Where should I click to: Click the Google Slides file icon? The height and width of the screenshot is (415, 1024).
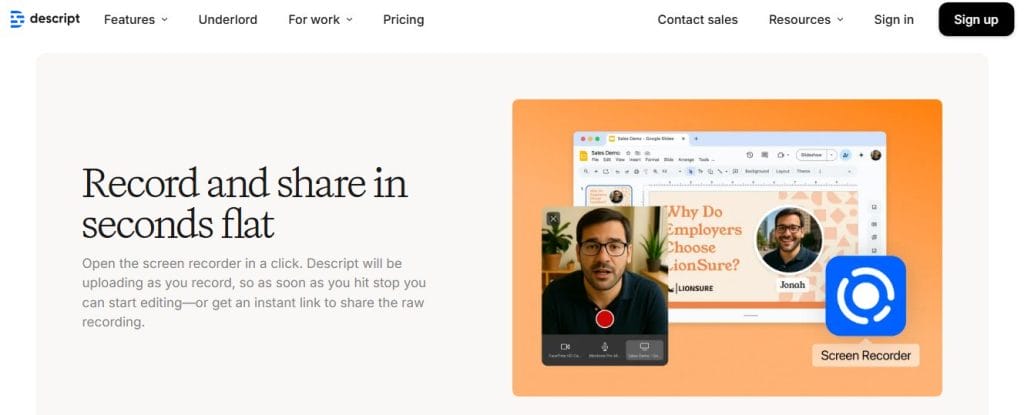pos(583,156)
